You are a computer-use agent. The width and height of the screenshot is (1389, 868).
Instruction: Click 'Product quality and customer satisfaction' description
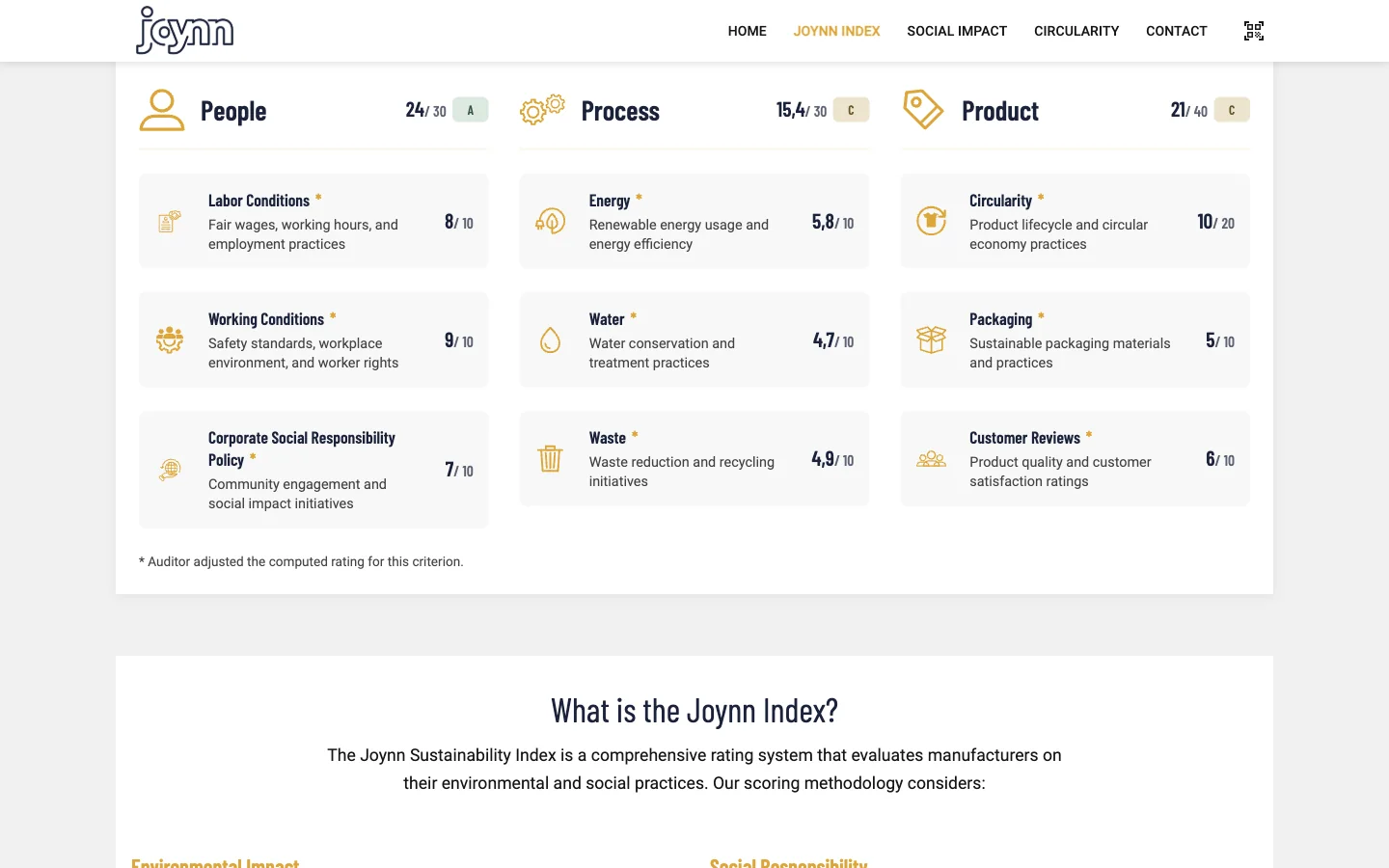coord(1060,472)
